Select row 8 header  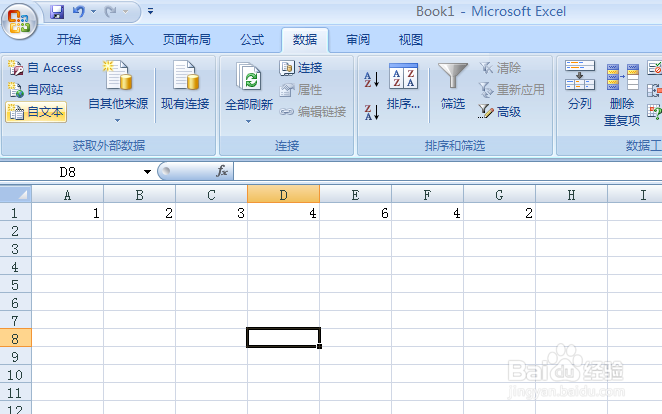click(x=16, y=338)
